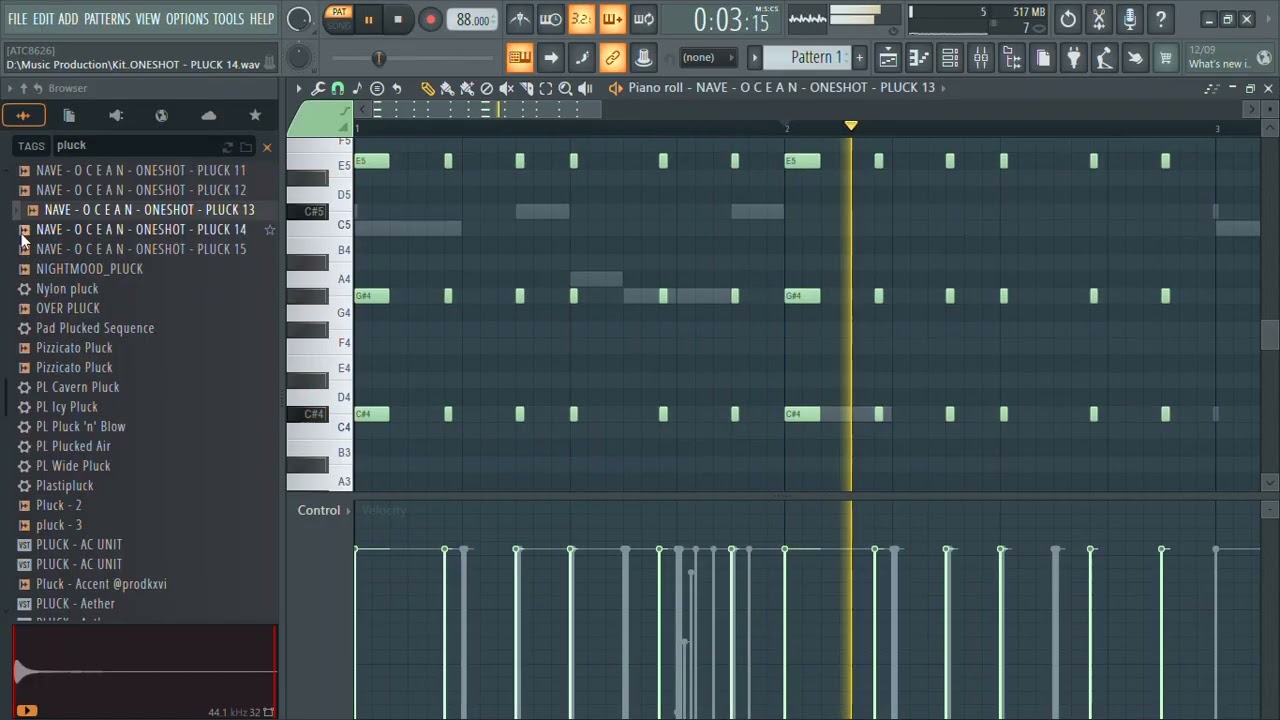
Task: Pick the Slice tool in piano roll
Action: pyautogui.click(x=527, y=88)
